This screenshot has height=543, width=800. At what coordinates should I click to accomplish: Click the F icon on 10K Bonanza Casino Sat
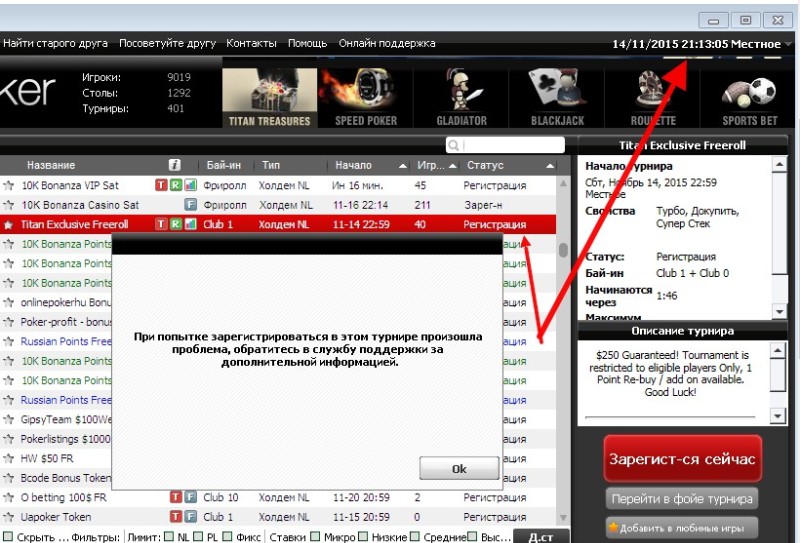(190, 205)
